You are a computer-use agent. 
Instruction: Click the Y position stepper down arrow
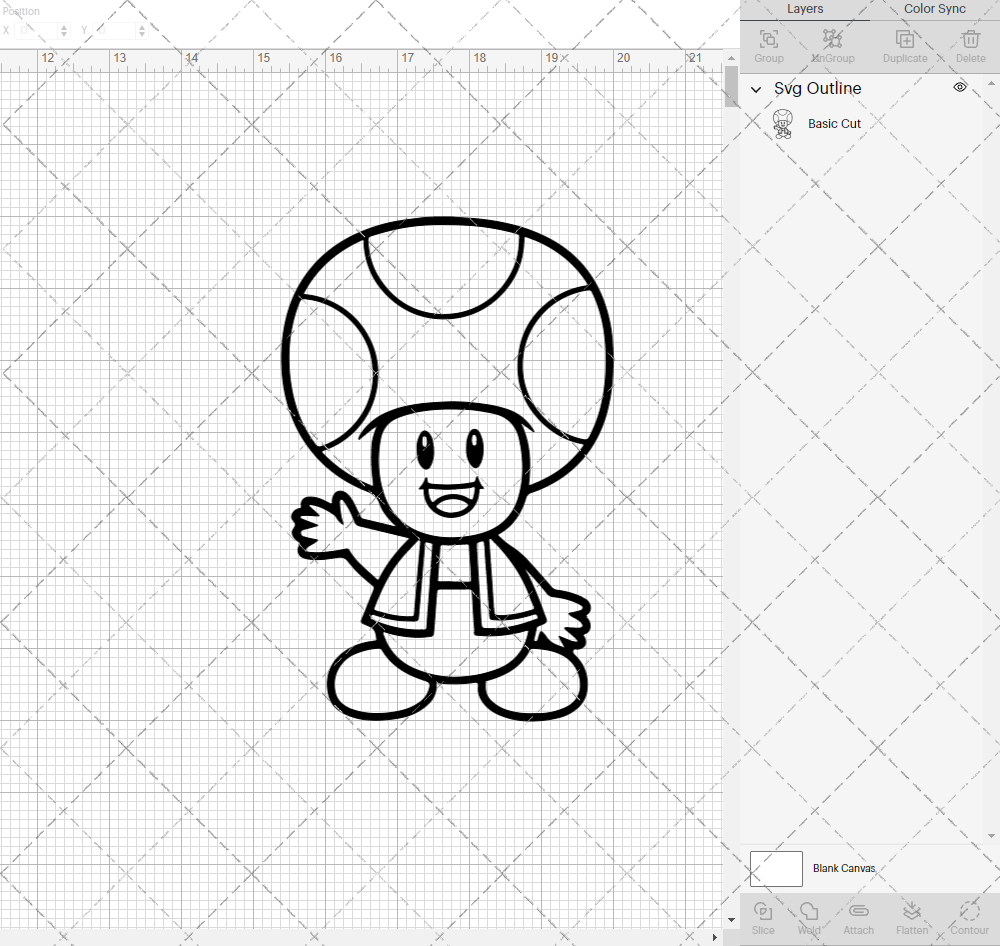(142, 33)
